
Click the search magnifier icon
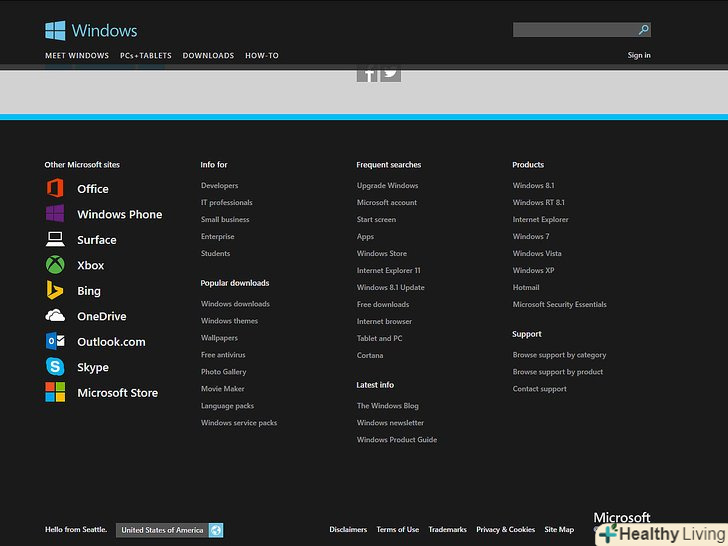[643, 30]
